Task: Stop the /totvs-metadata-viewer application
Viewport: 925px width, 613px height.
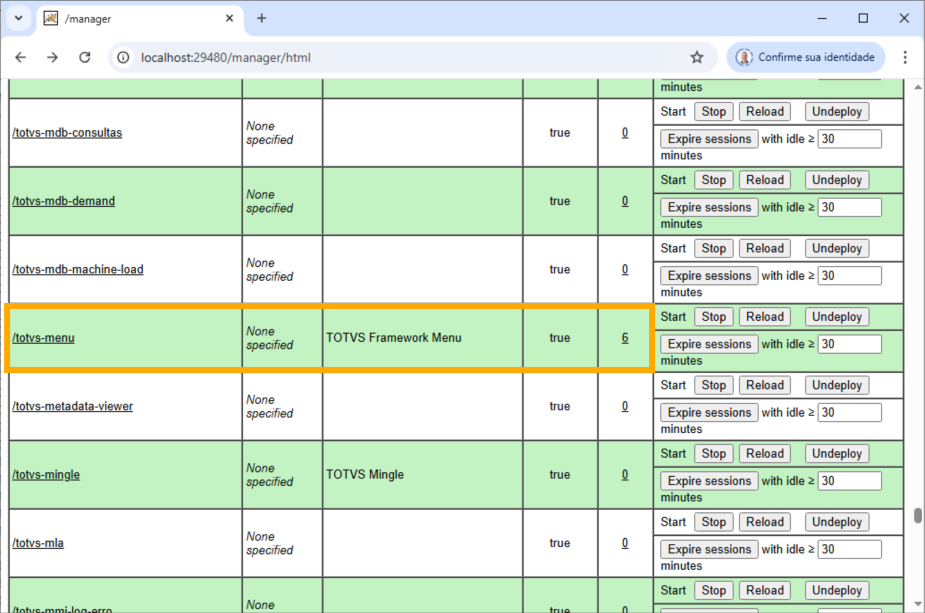Action: tap(714, 385)
